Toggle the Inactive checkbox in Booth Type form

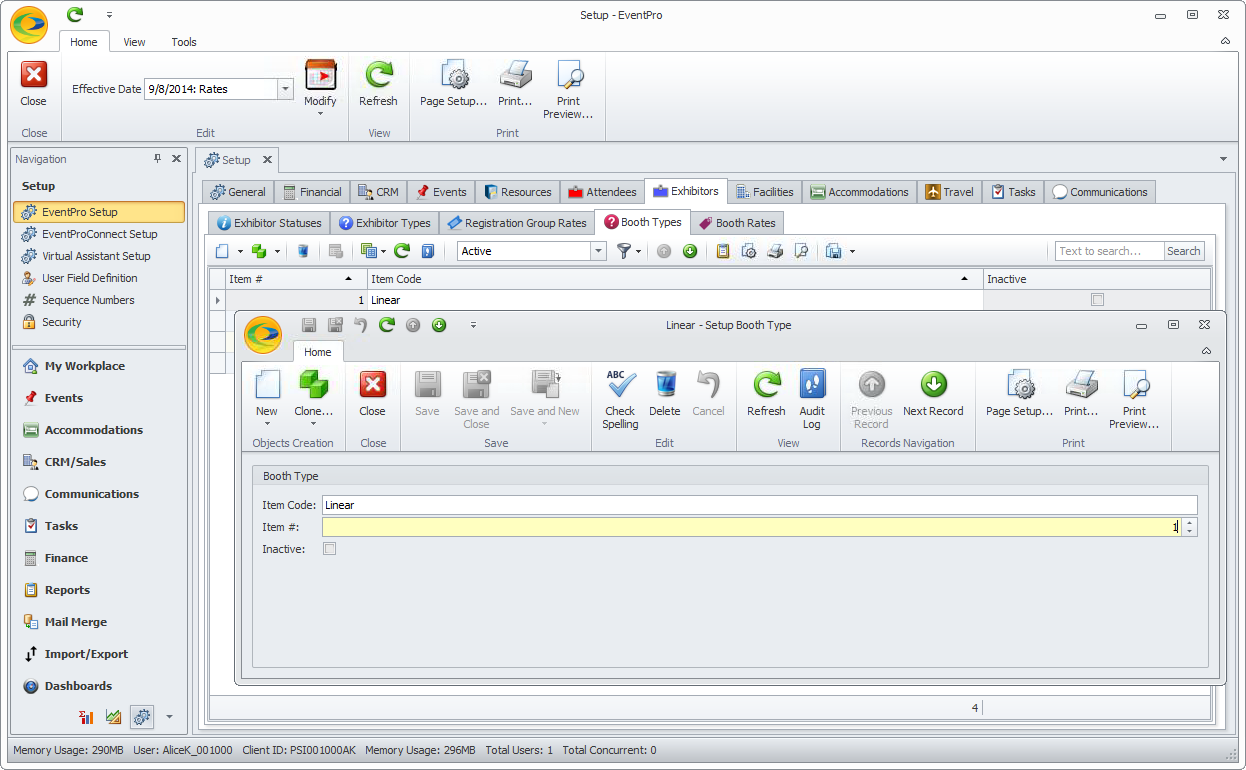click(x=330, y=549)
